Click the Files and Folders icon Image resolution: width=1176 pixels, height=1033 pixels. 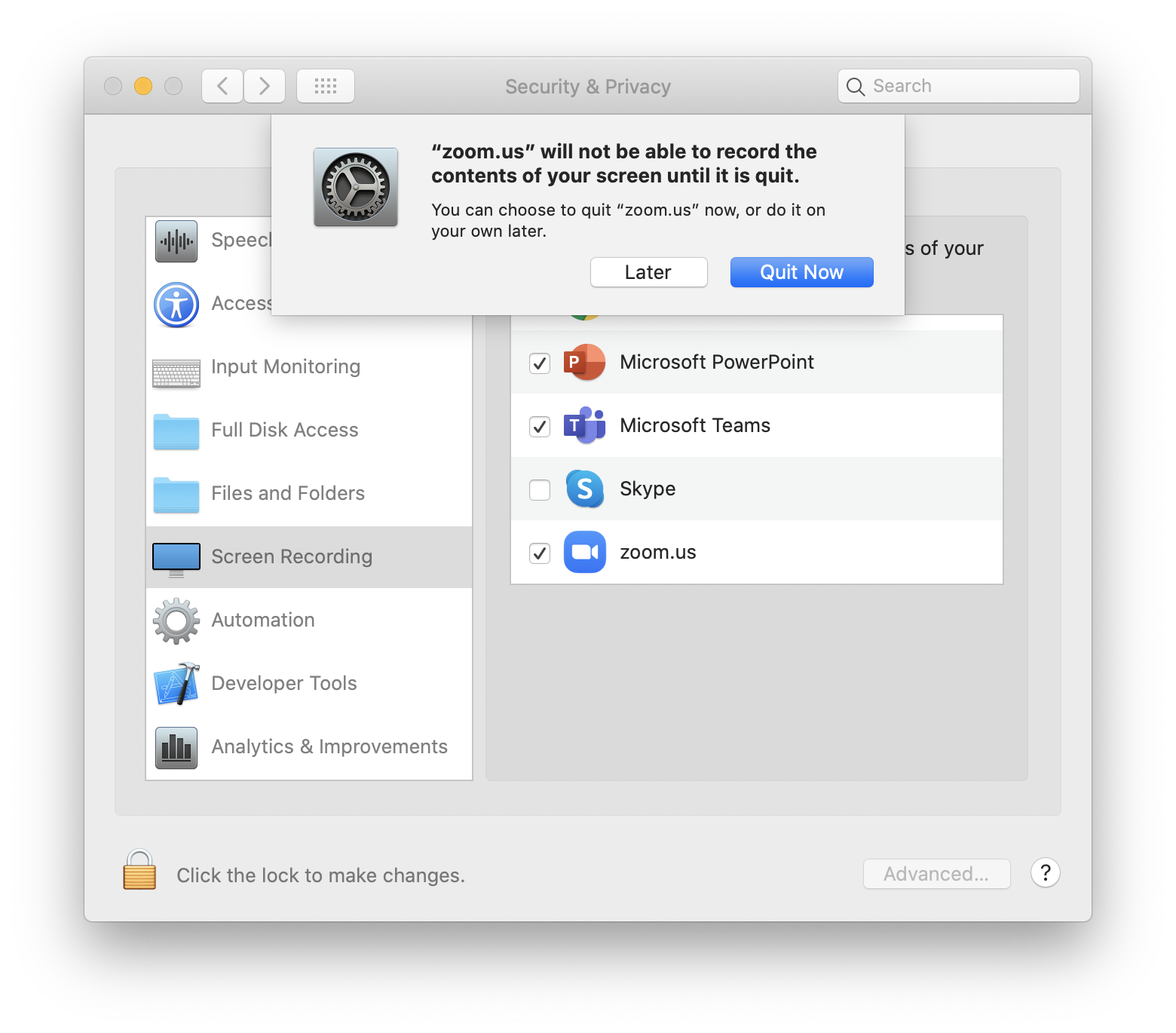coord(176,496)
